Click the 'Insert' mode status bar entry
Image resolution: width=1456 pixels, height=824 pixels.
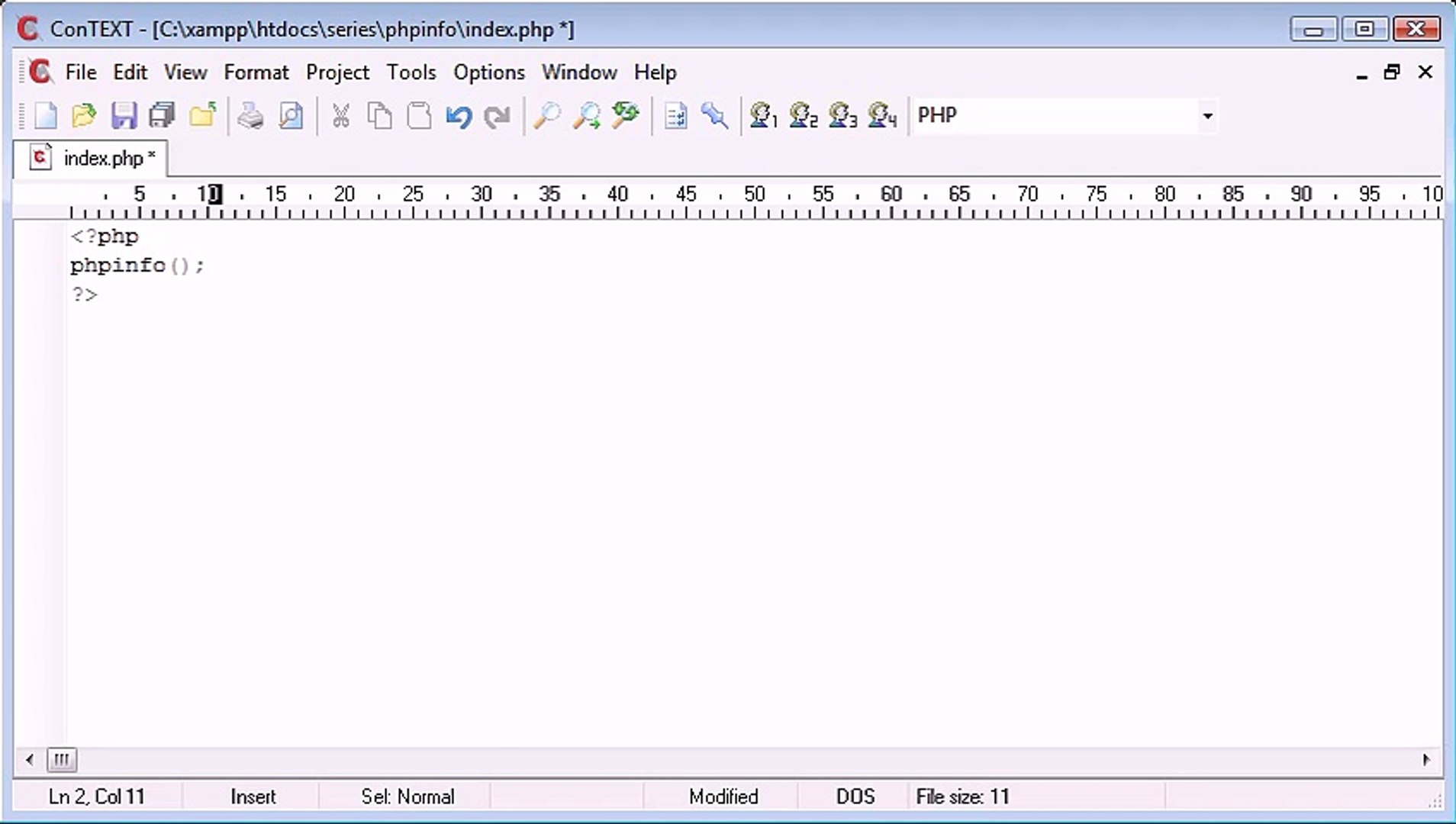(253, 797)
